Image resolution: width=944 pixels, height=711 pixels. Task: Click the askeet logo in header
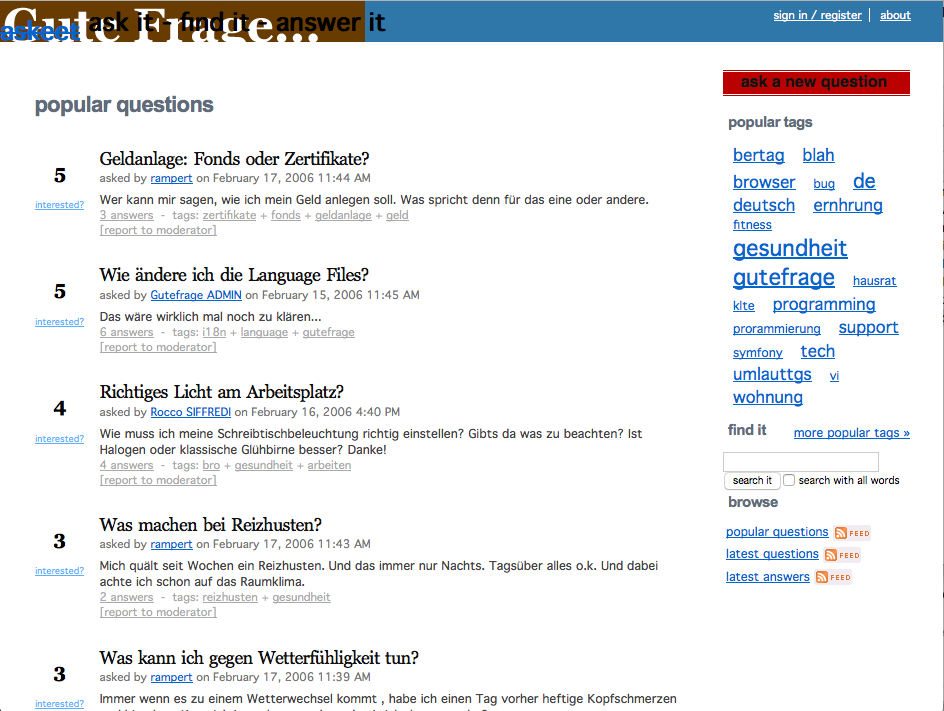tap(40, 31)
